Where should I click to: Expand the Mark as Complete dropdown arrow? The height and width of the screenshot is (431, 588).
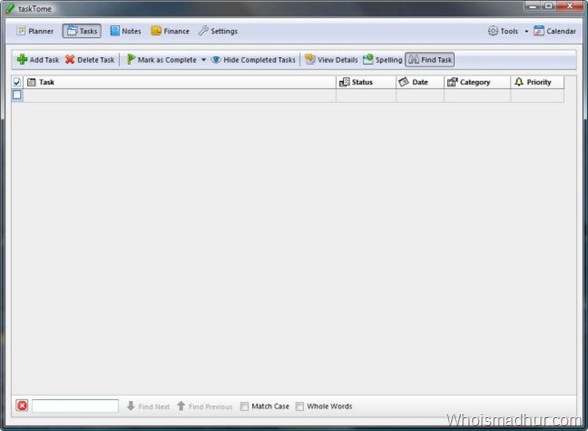pyautogui.click(x=204, y=60)
